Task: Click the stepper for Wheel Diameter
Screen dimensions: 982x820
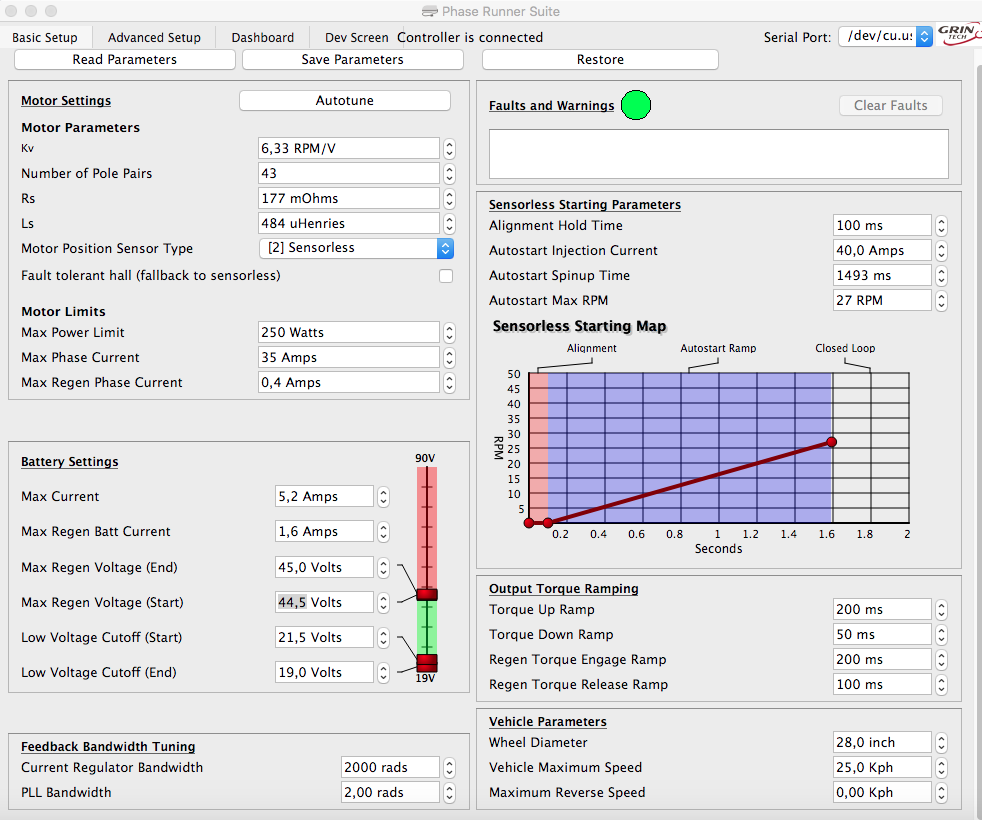Action: click(x=941, y=742)
